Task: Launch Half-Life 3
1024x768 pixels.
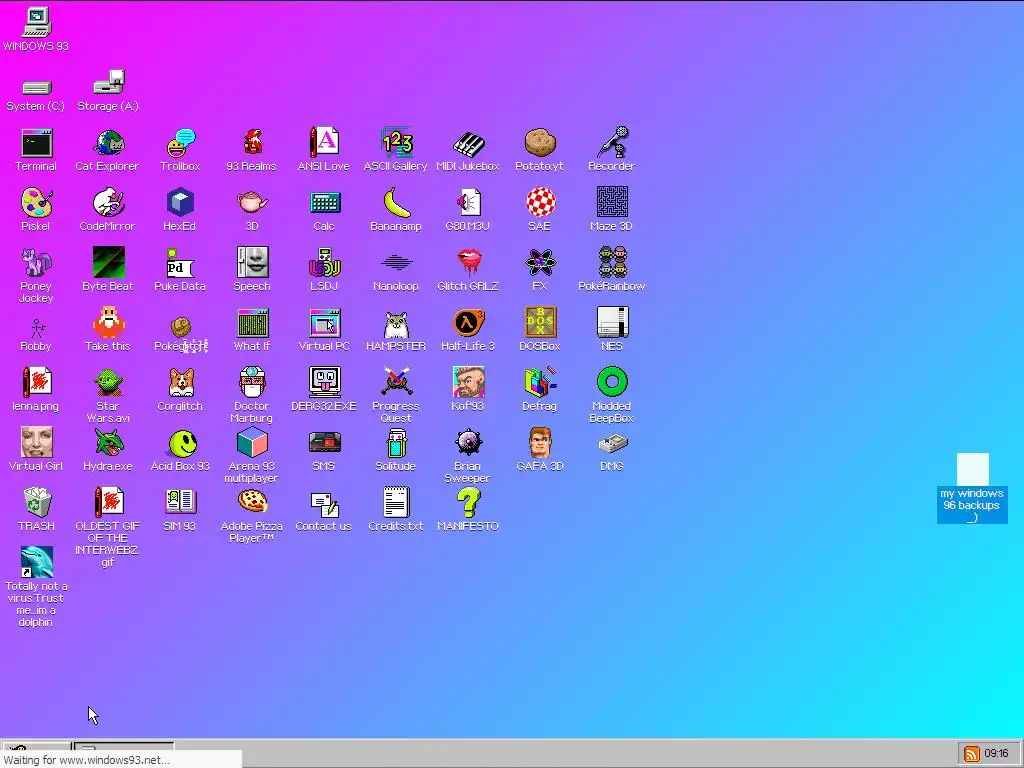Action: 468,323
